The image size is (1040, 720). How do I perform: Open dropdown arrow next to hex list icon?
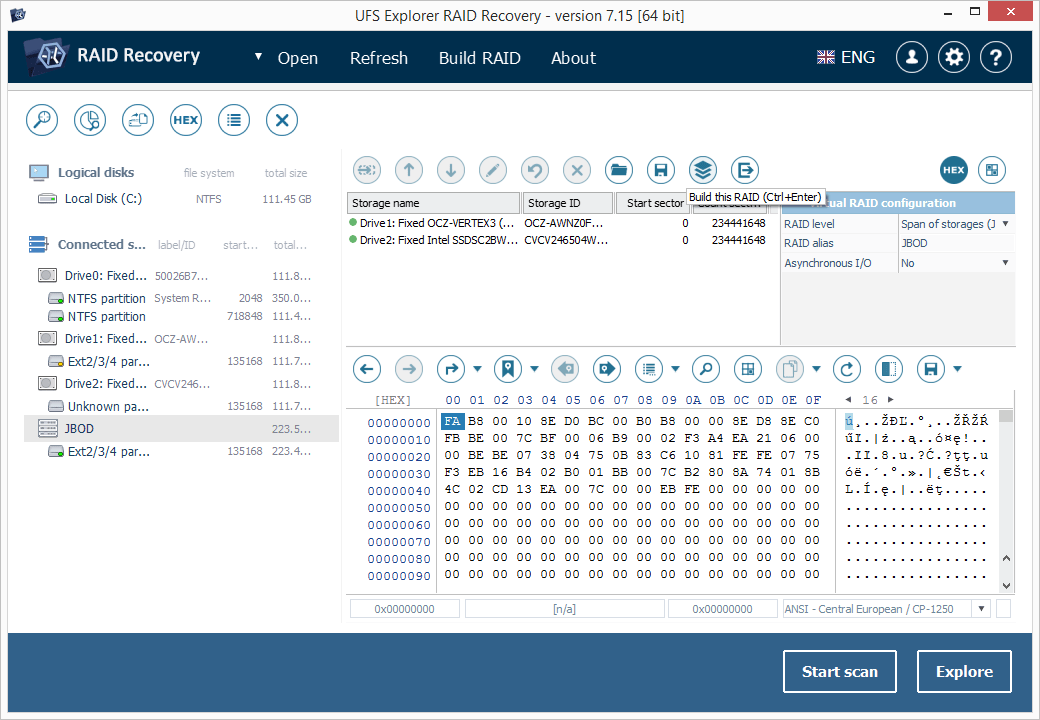point(675,369)
